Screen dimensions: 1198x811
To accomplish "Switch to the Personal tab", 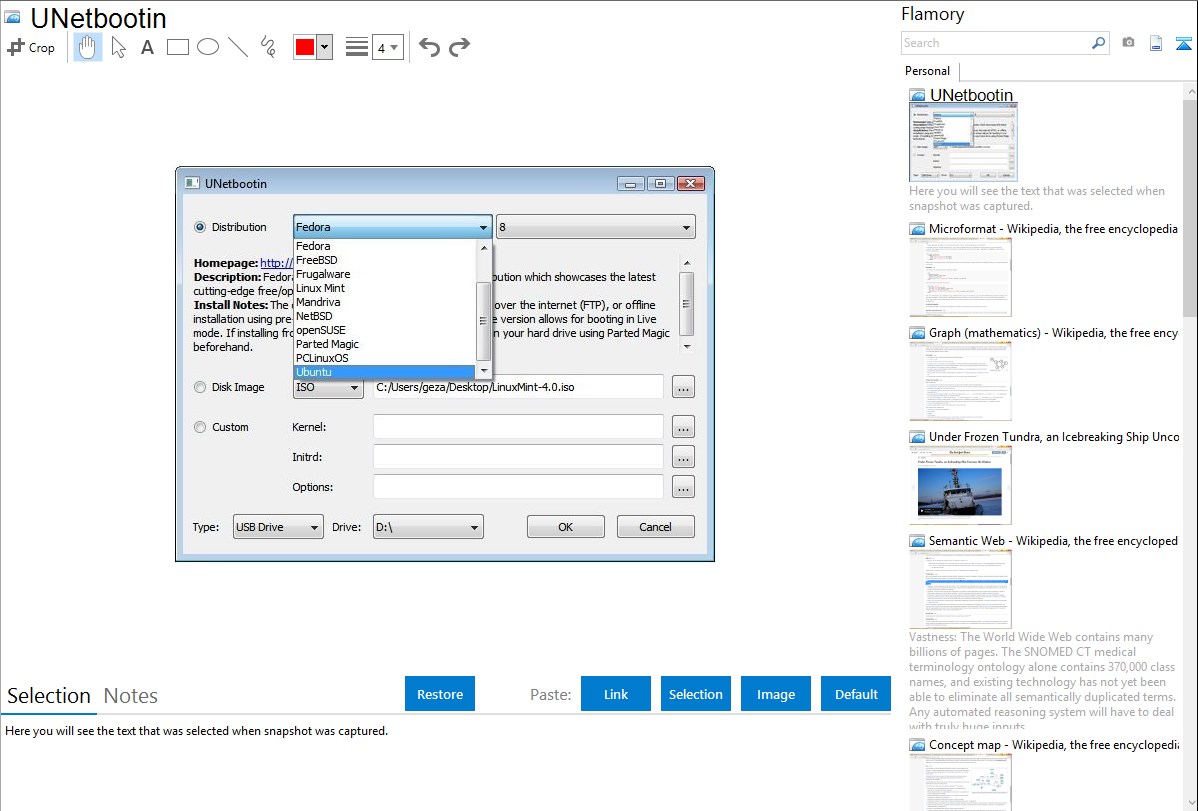I will 928,71.
